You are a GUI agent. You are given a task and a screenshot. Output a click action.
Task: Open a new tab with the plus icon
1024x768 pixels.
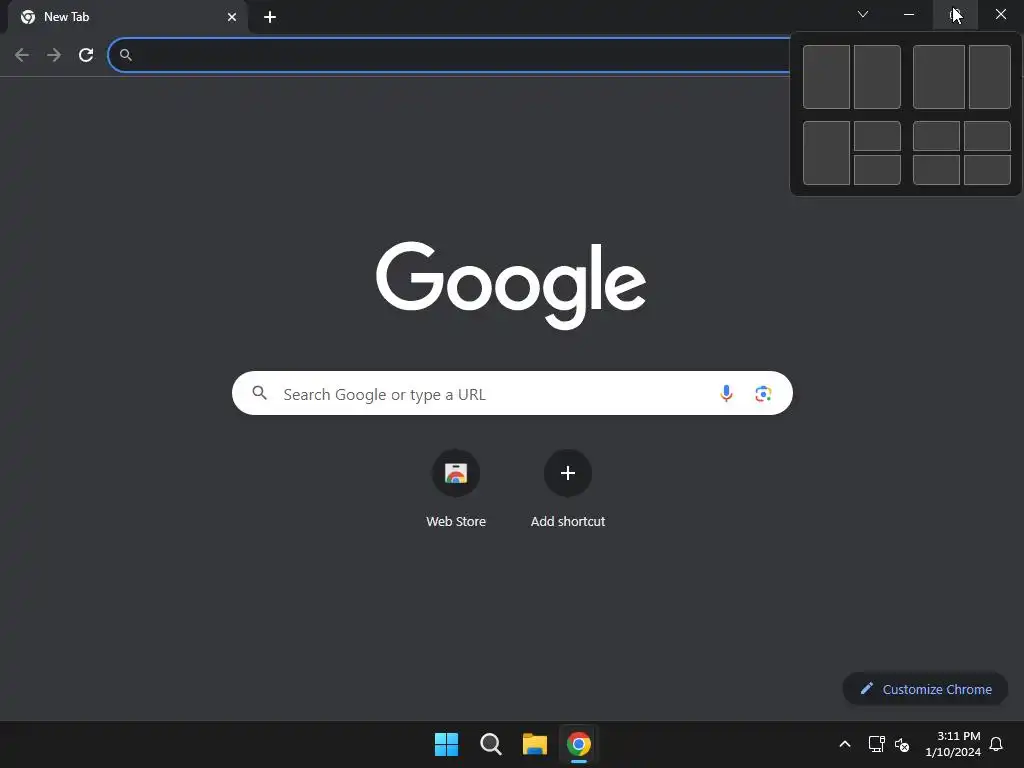click(x=270, y=17)
